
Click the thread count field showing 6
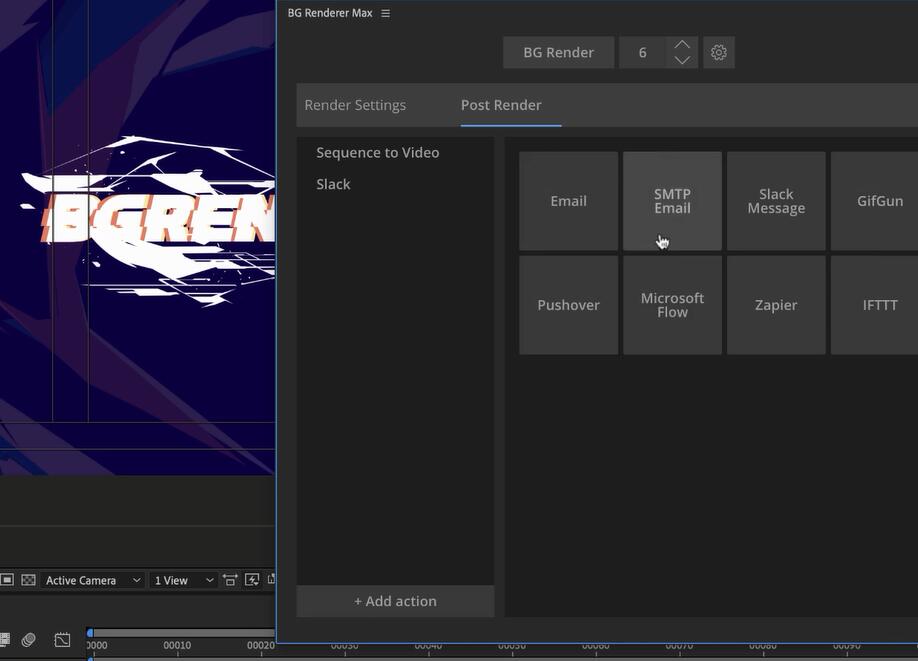pyautogui.click(x=642, y=53)
